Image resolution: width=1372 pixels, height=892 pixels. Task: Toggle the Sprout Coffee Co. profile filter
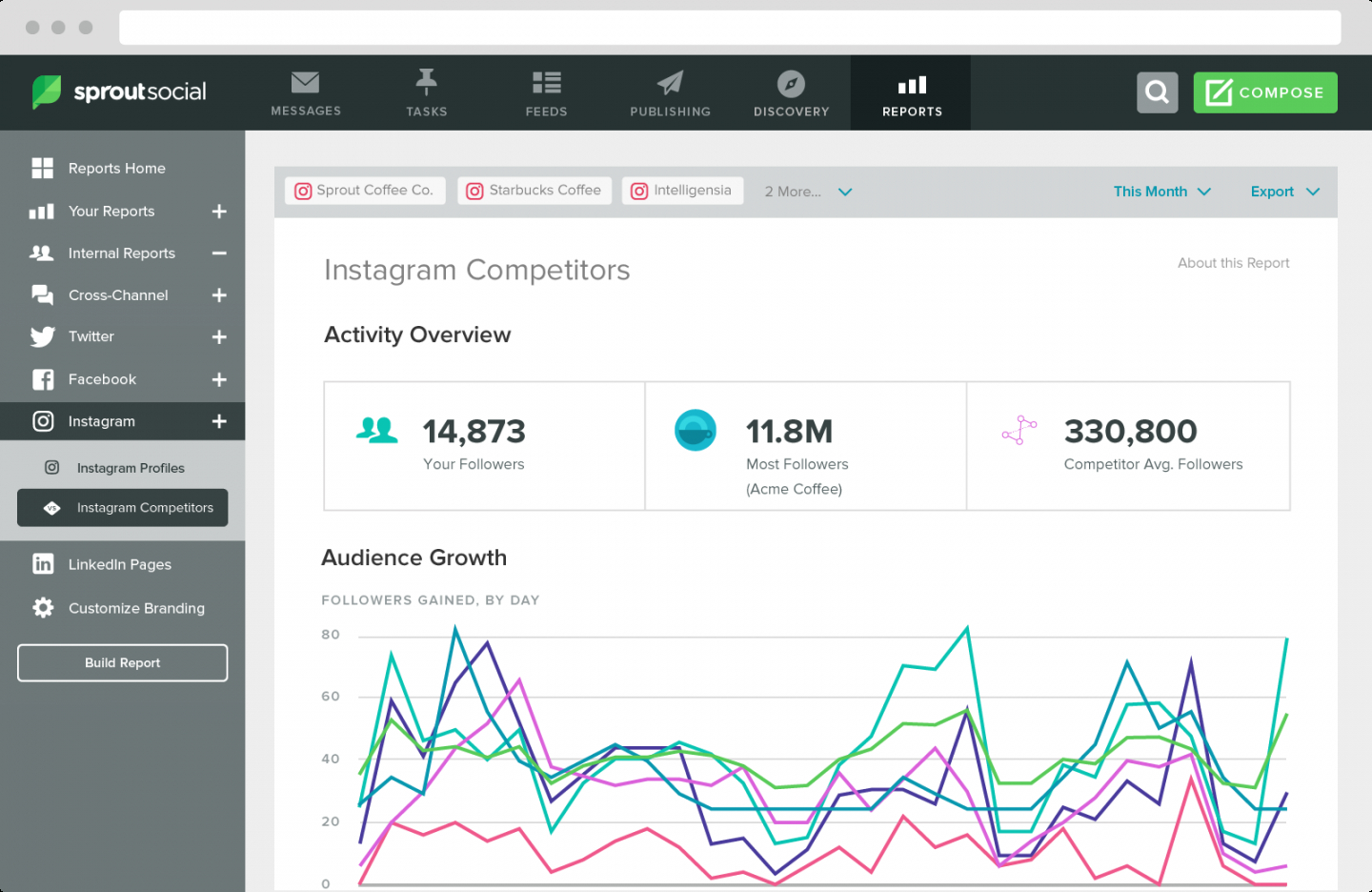[365, 191]
